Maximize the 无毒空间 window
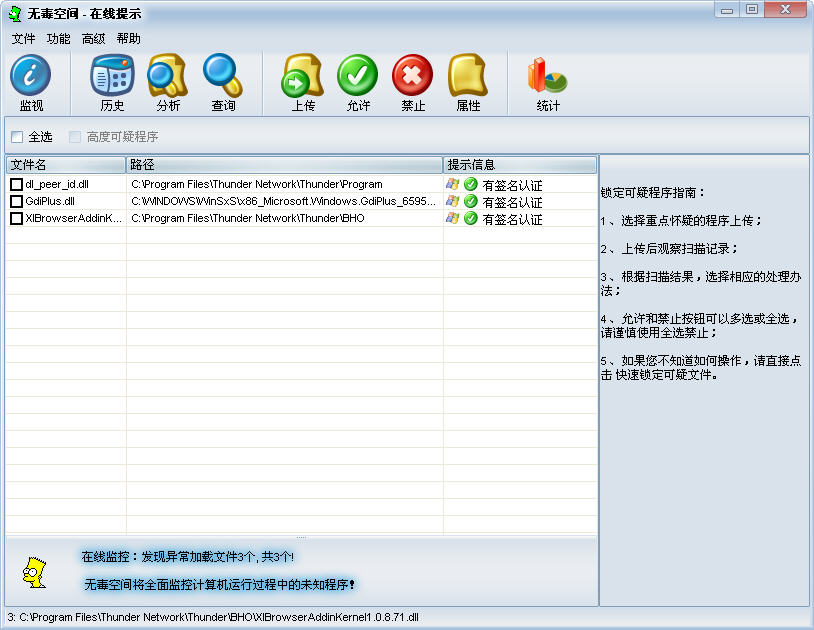 752,10
